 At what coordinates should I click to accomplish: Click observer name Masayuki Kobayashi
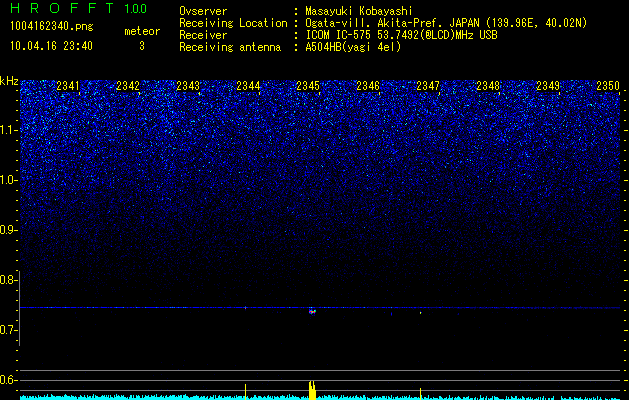[x=359, y=11]
